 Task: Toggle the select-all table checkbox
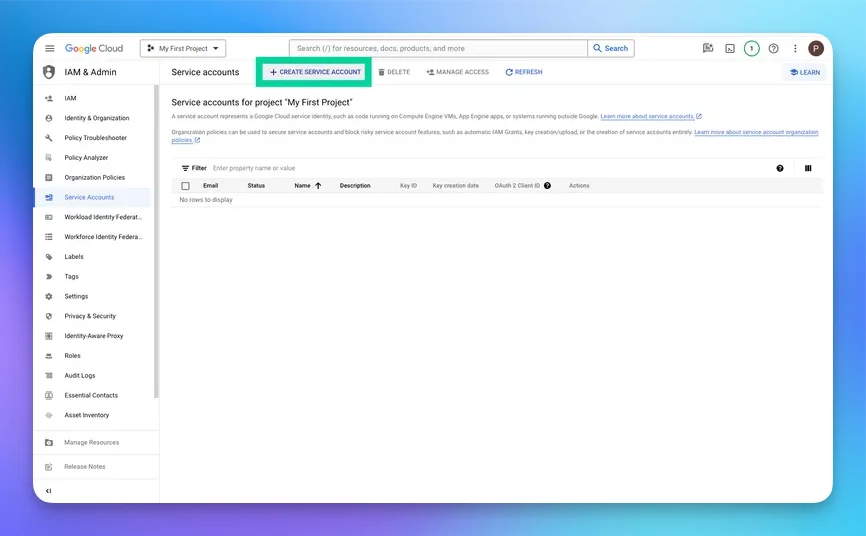(x=186, y=186)
